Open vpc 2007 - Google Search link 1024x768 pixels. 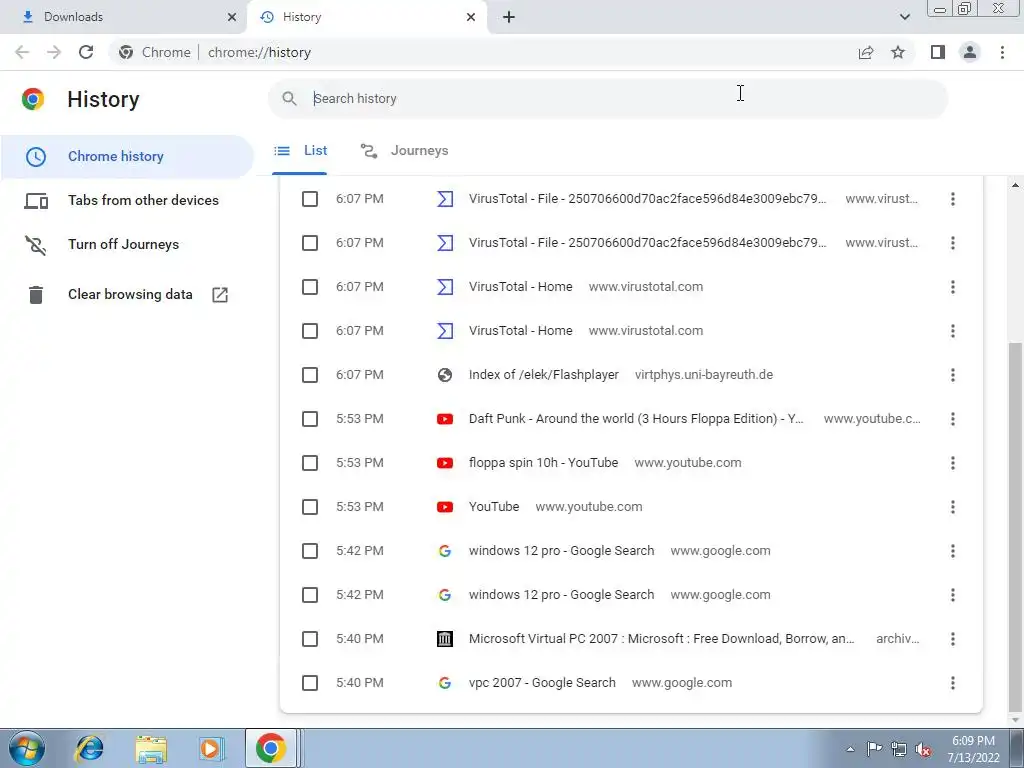[x=542, y=683]
